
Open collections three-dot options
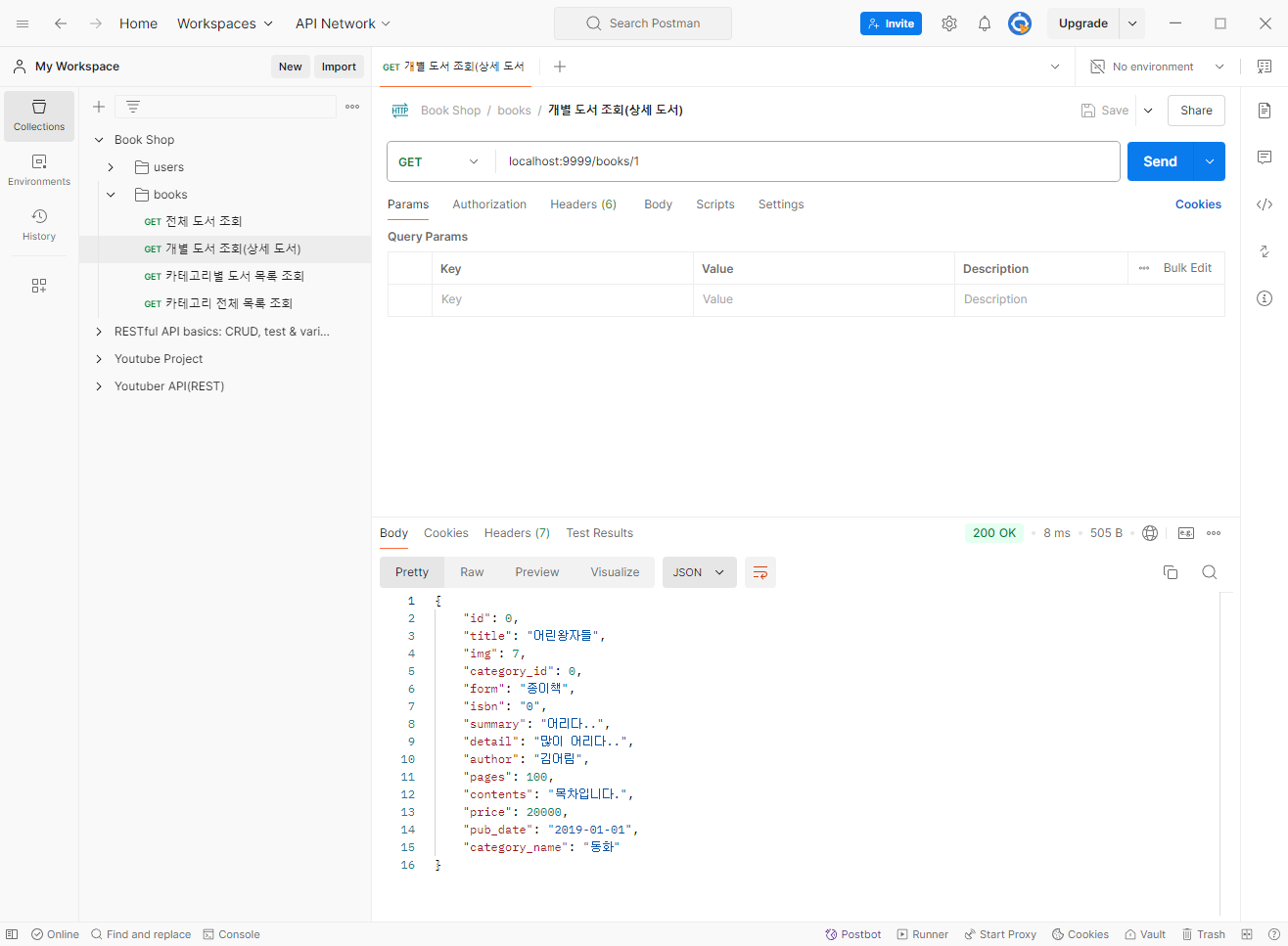pyautogui.click(x=352, y=107)
